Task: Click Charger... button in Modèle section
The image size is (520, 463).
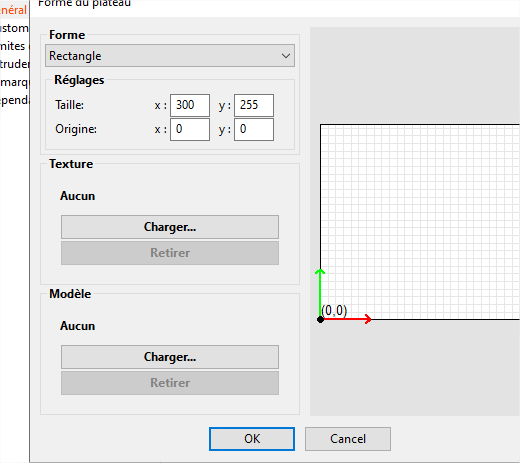Action: click(x=170, y=357)
